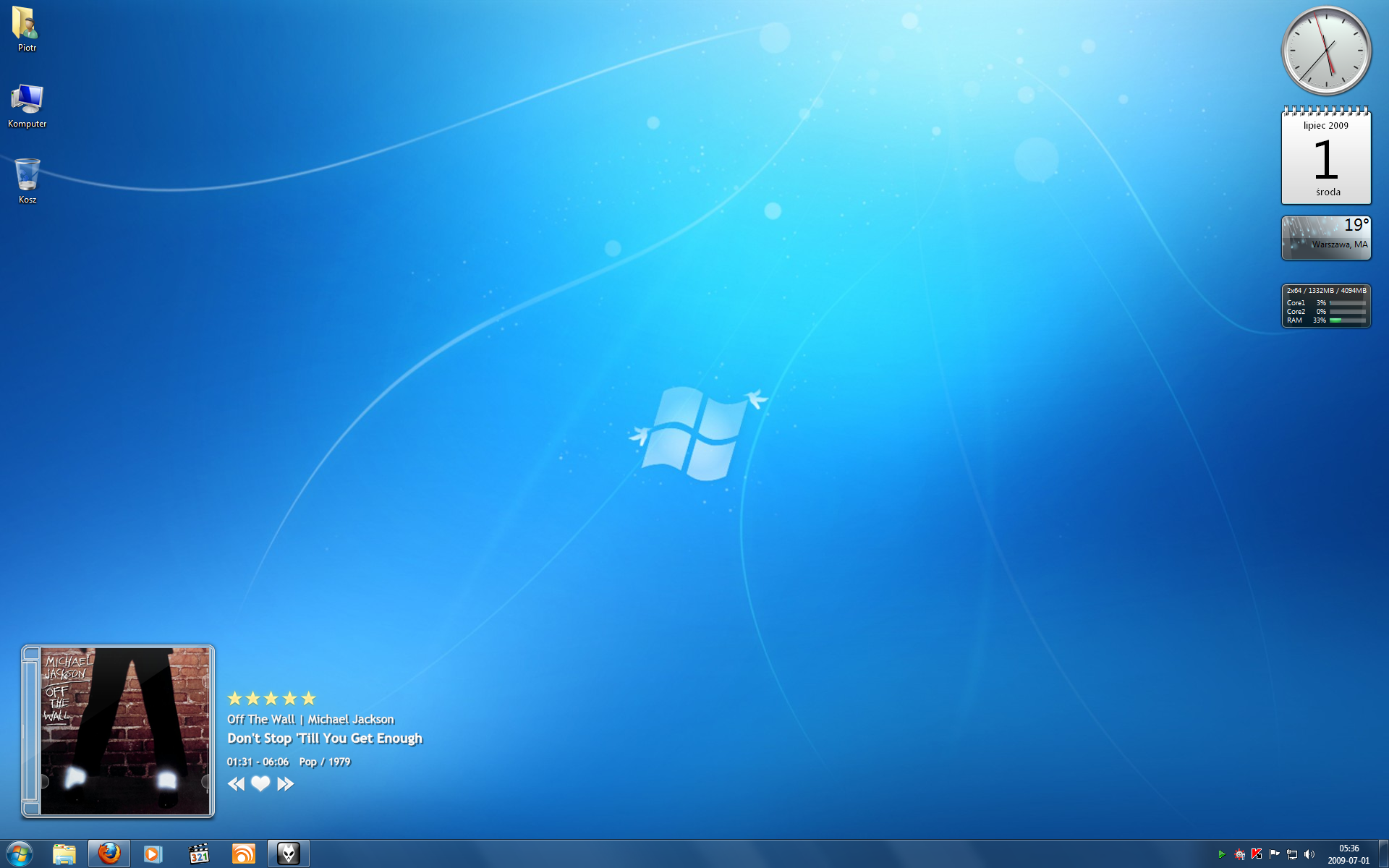This screenshot has width=1389, height=868.
Task: Open Media Player Classic 321 icon
Action: point(199,854)
